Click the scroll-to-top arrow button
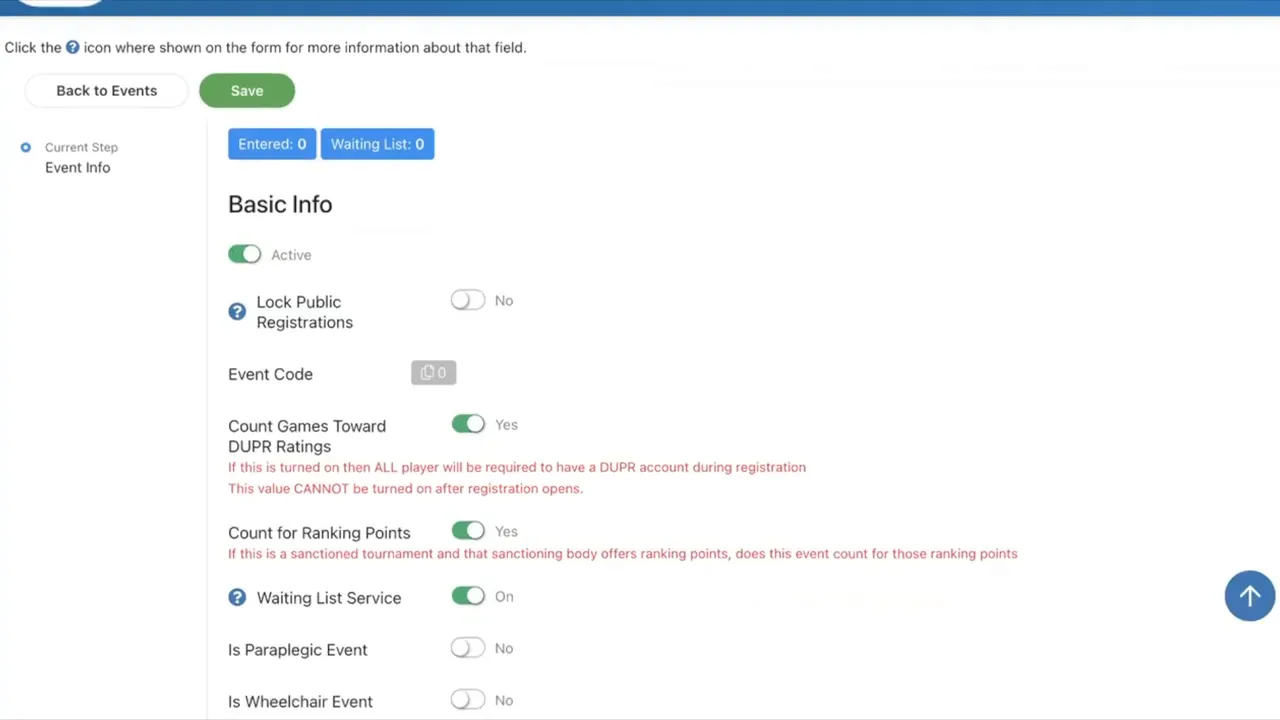 pyautogui.click(x=1249, y=596)
